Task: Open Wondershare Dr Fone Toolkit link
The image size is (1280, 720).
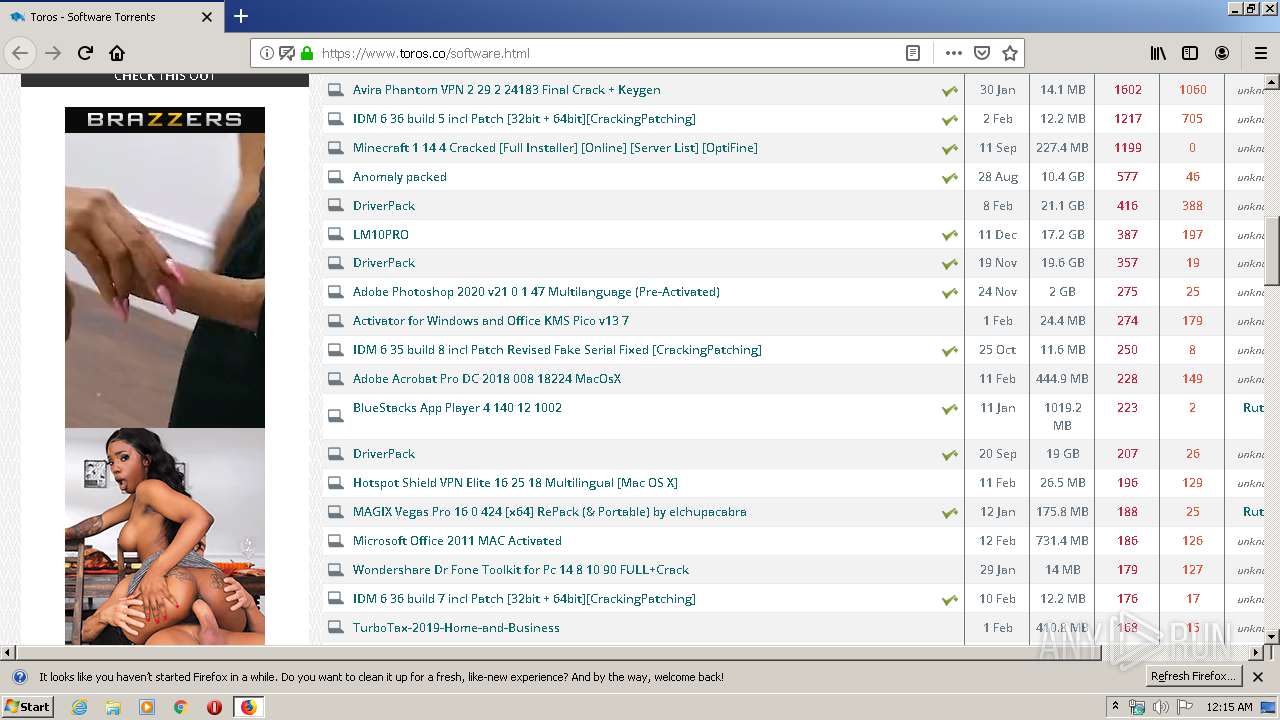Action: 520,570
